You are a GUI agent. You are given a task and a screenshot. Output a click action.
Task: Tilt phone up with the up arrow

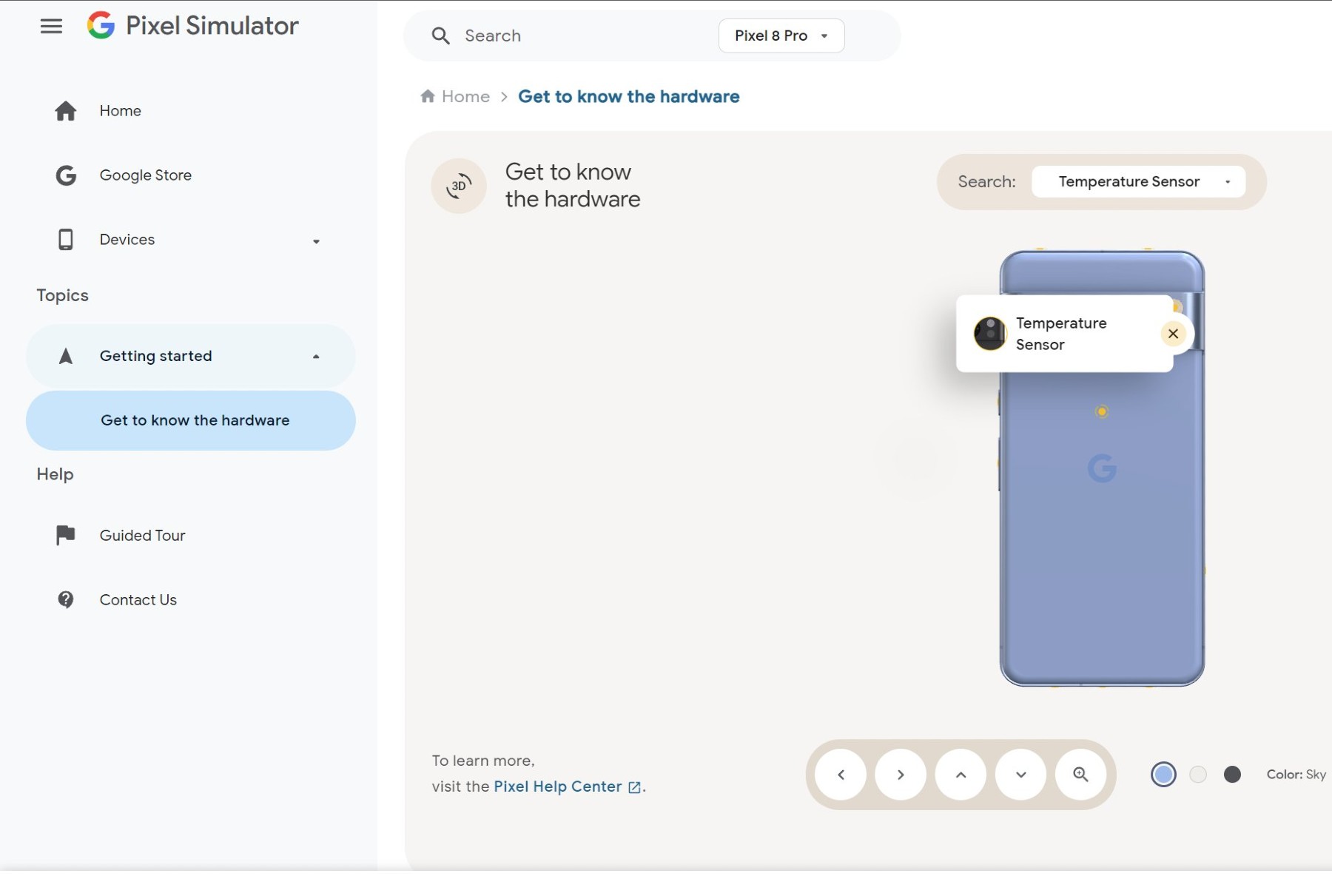961,775
